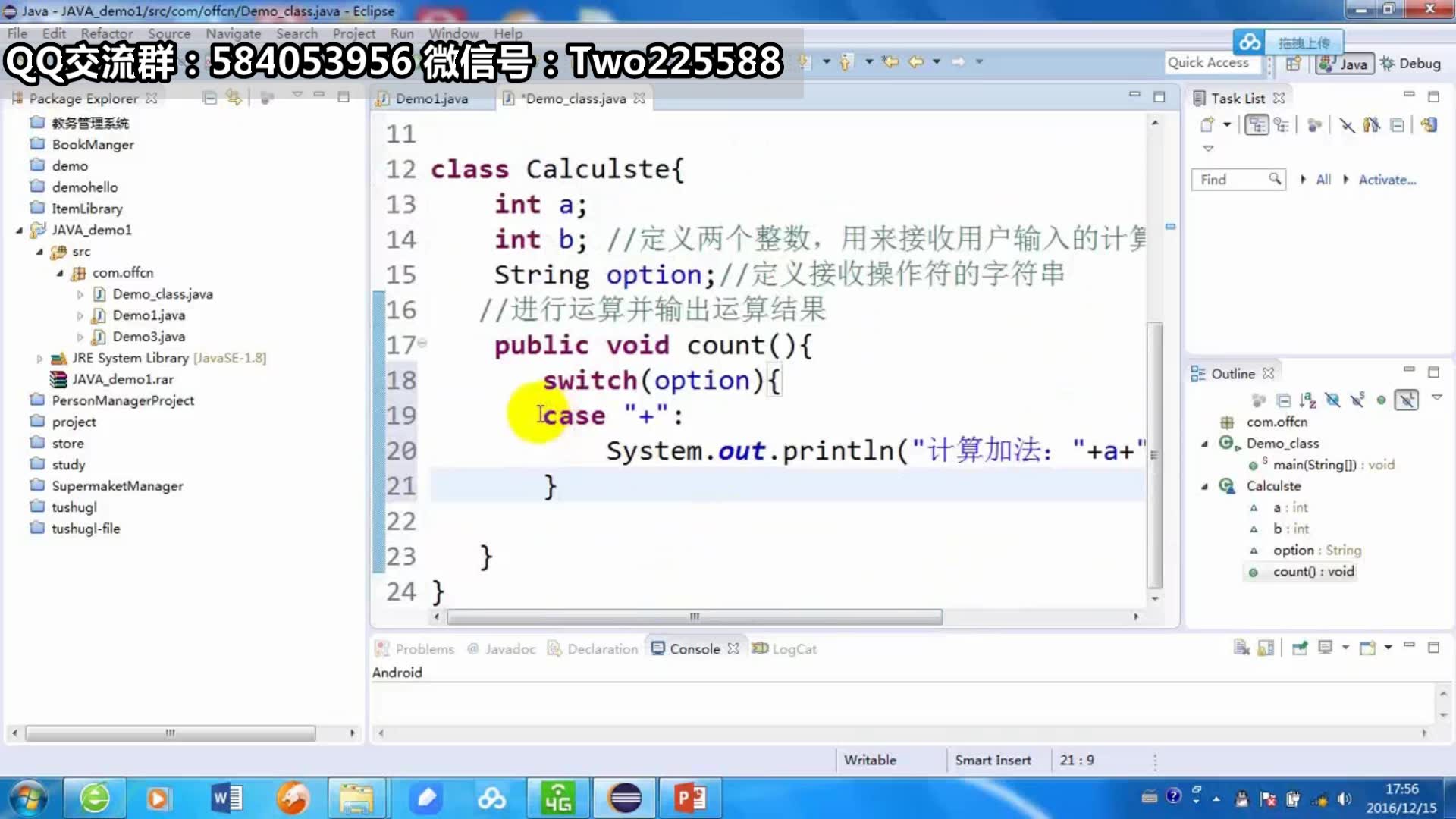
Task: Switch to the Demo1.java editor tab
Action: [x=431, y=99]
